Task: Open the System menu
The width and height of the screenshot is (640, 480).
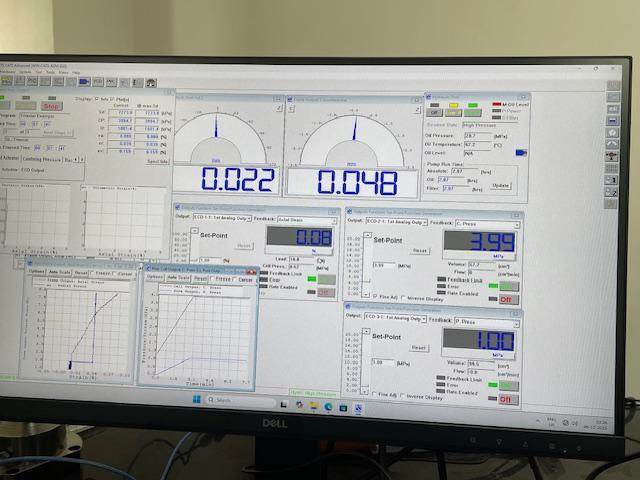Action: [x=25, y=71]
